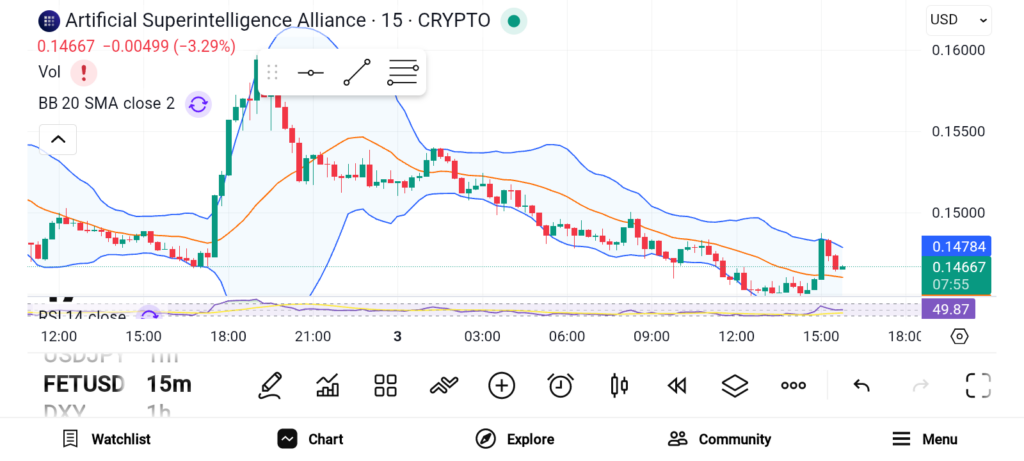This screenshot has height=461, width=1024.
Task: Collapse the indicator legend with chevron
Action: coord(57,139)
